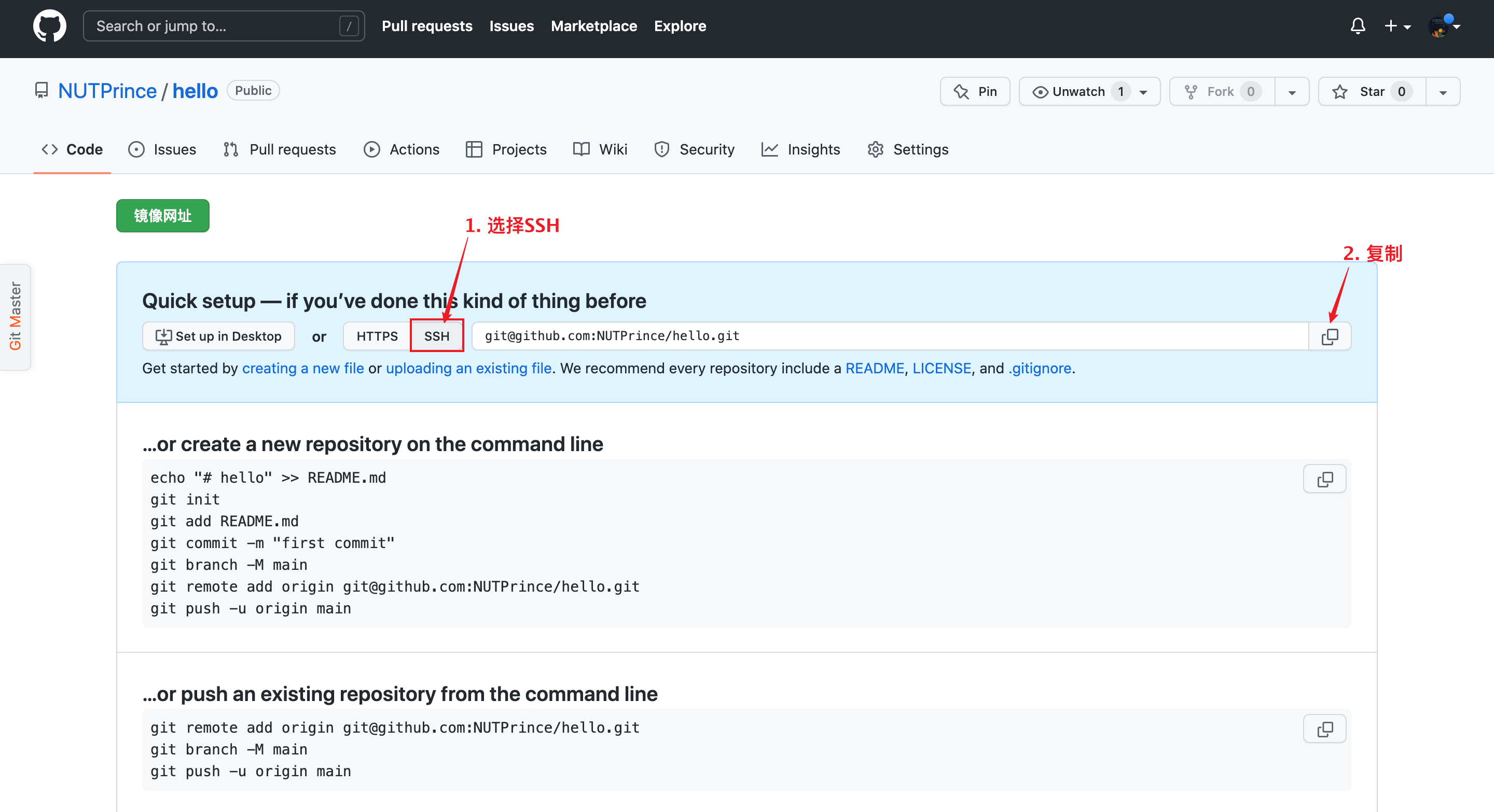
Task: Open the notifications bell
Action: coord(1357,26)
